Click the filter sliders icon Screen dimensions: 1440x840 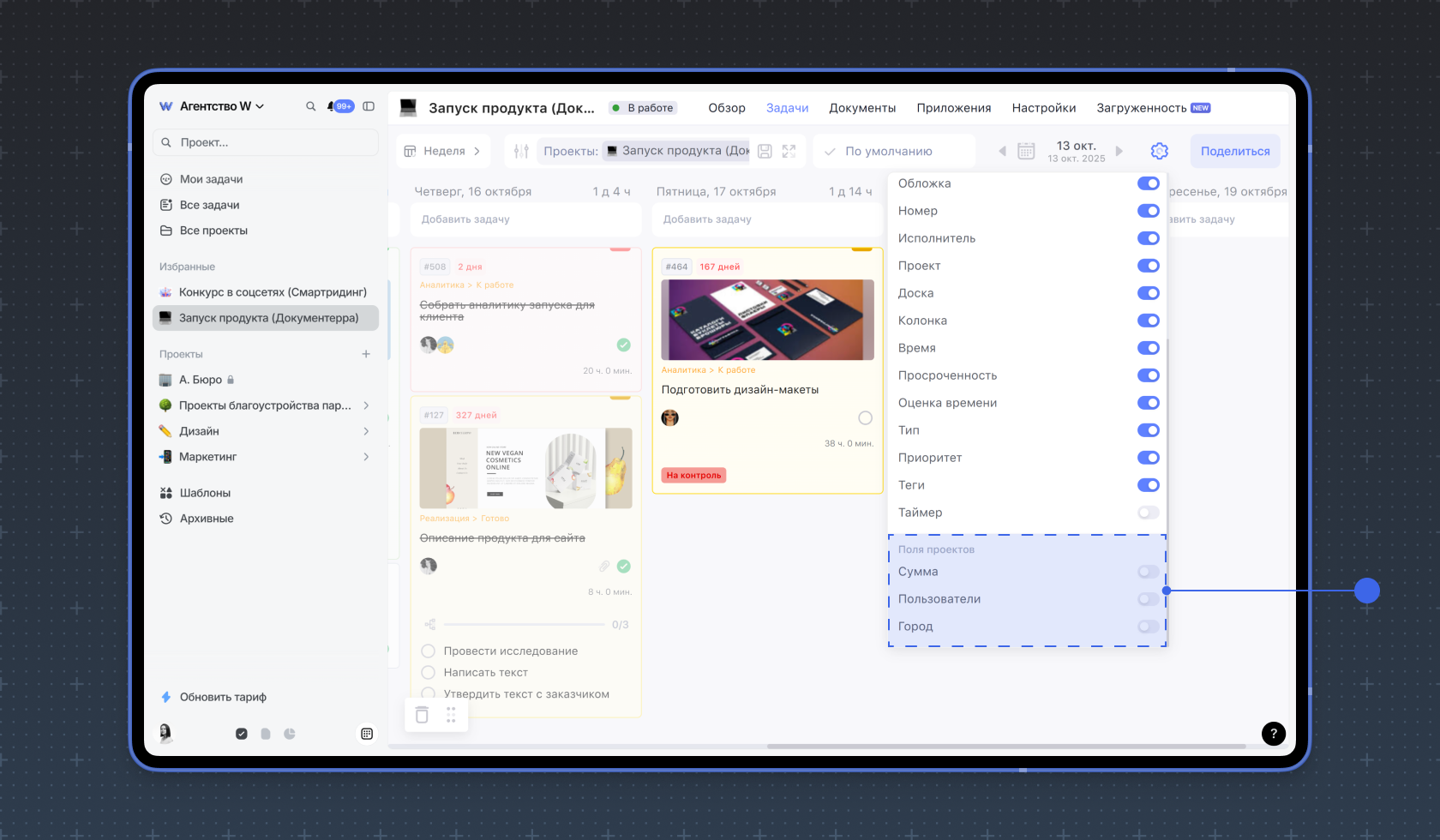521,151
